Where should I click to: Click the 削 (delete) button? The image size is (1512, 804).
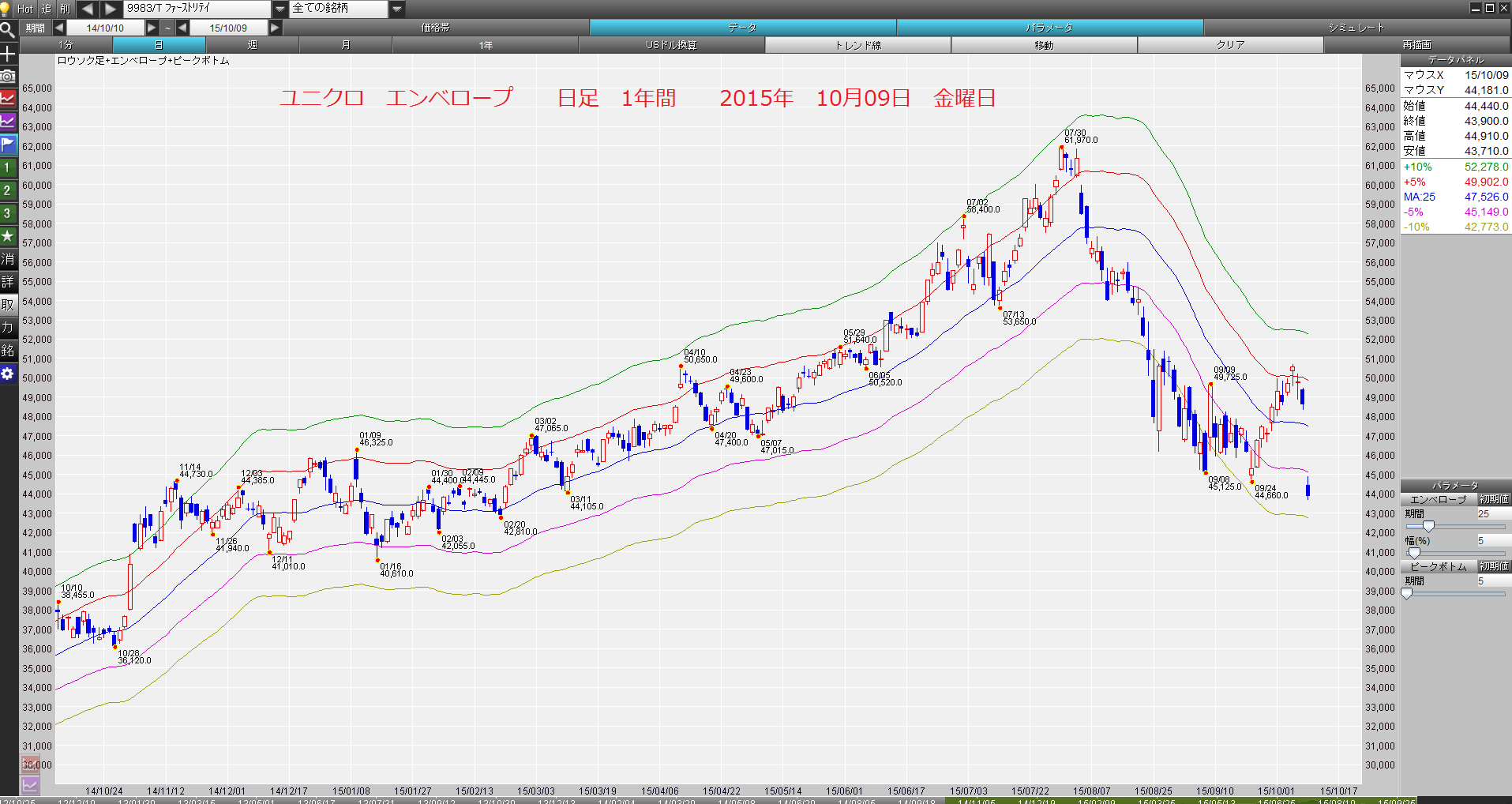pyautogui.click(x=66, y=9)
